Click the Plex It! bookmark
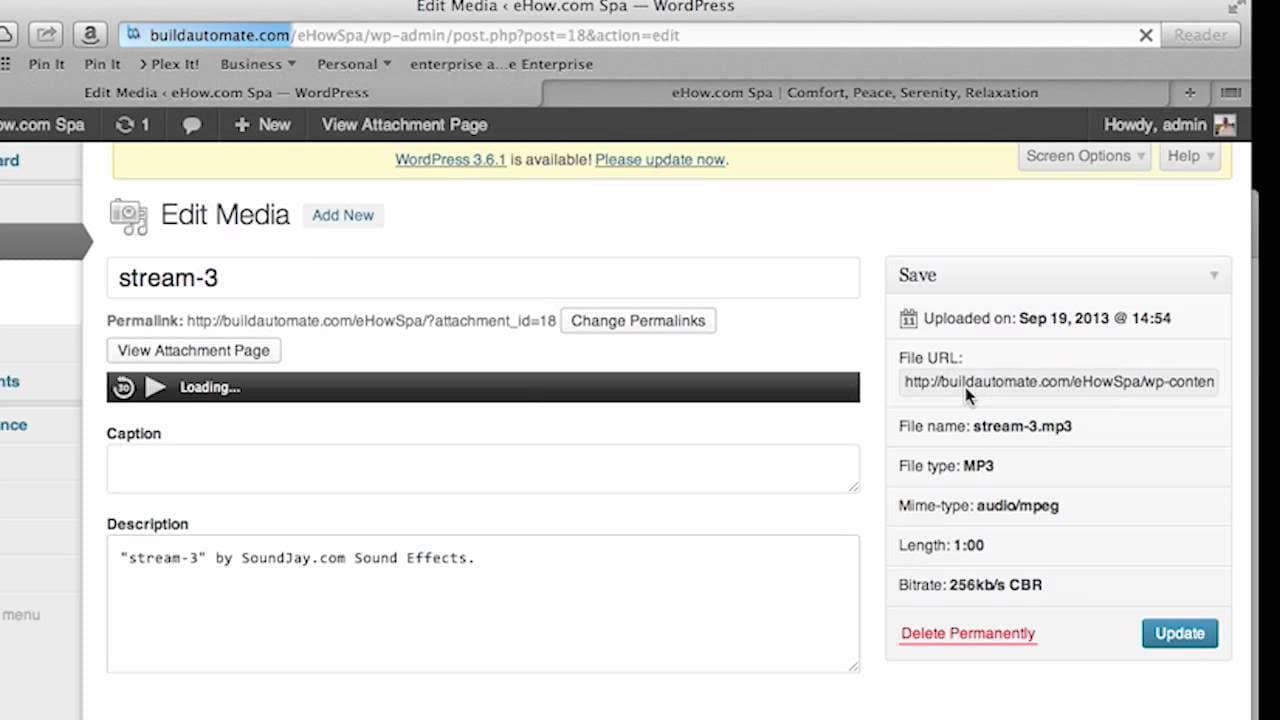Screen dimensions: 1280x720 169,64
